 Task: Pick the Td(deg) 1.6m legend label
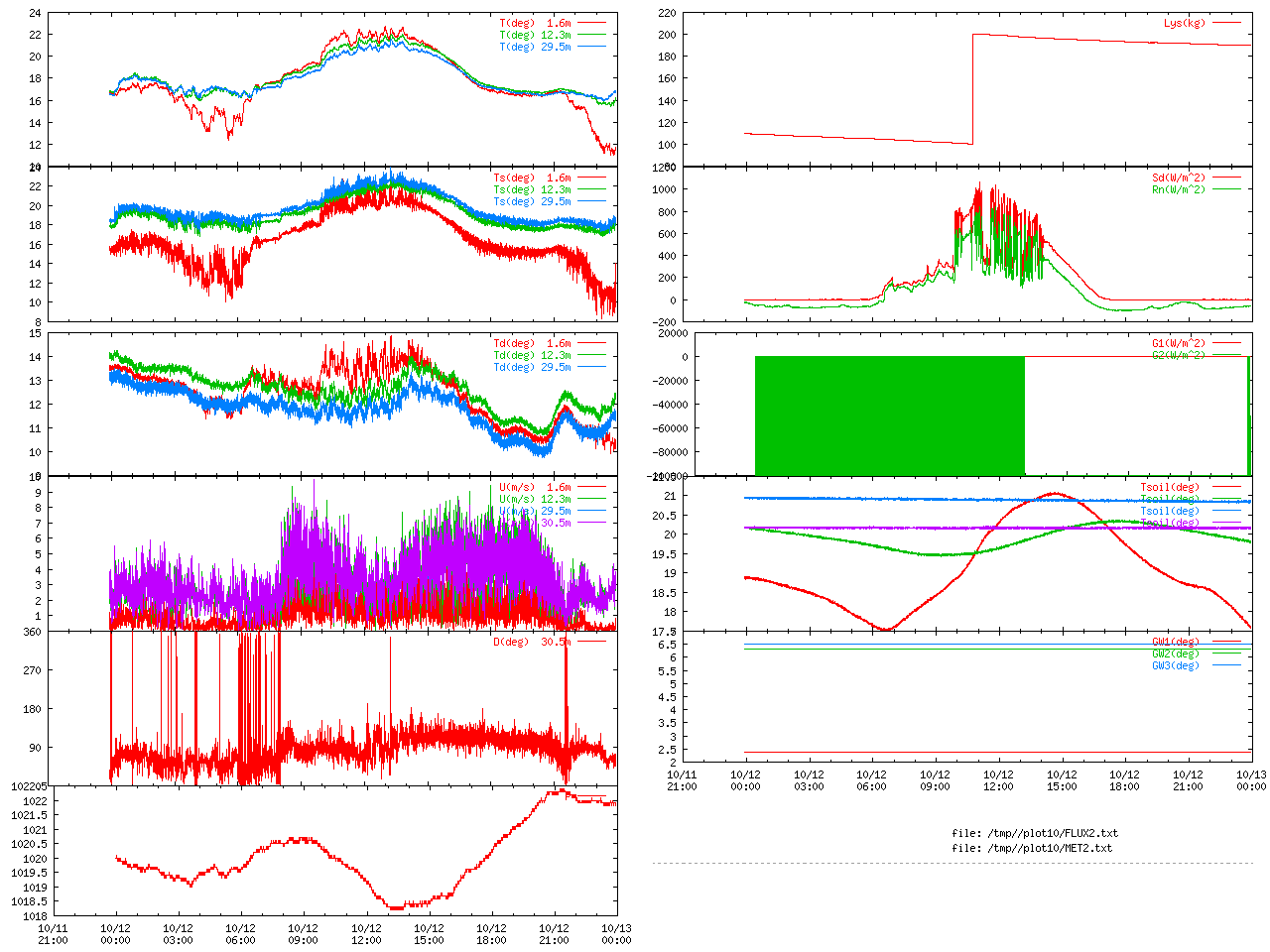532,344
